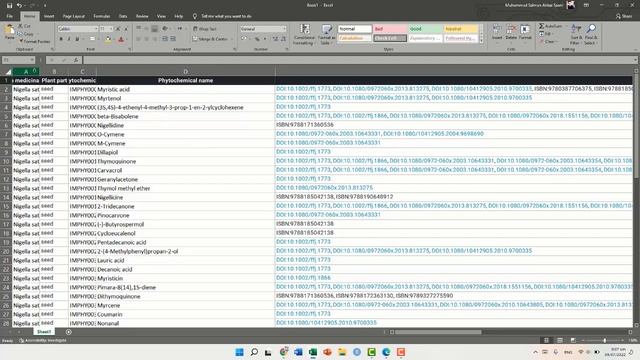This screenshot has width=640, height=360.
Task: Click Merge & Center
Action: (210, 39)
